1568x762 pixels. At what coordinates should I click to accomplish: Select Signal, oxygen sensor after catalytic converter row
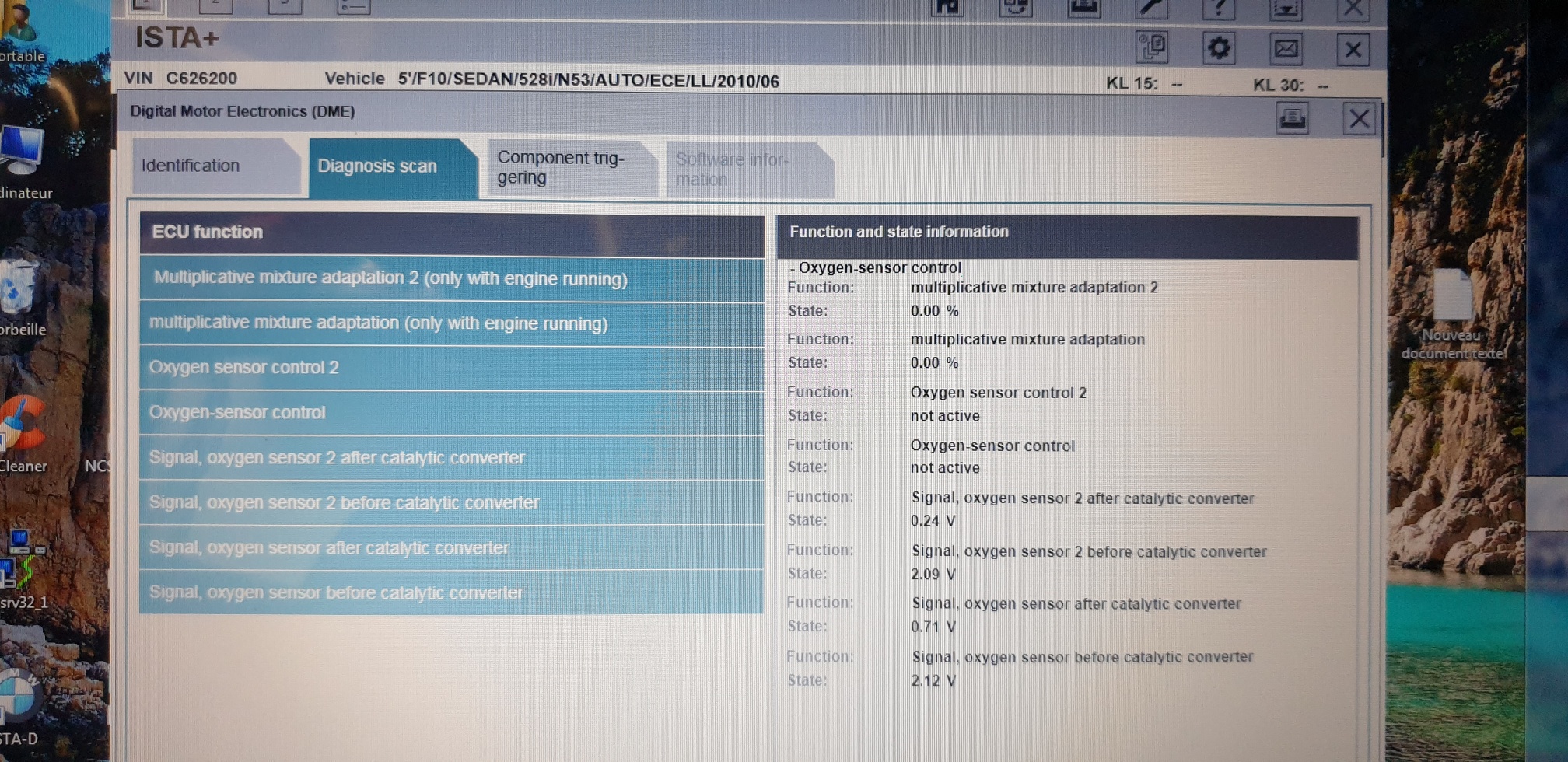(x=451, y=547)
